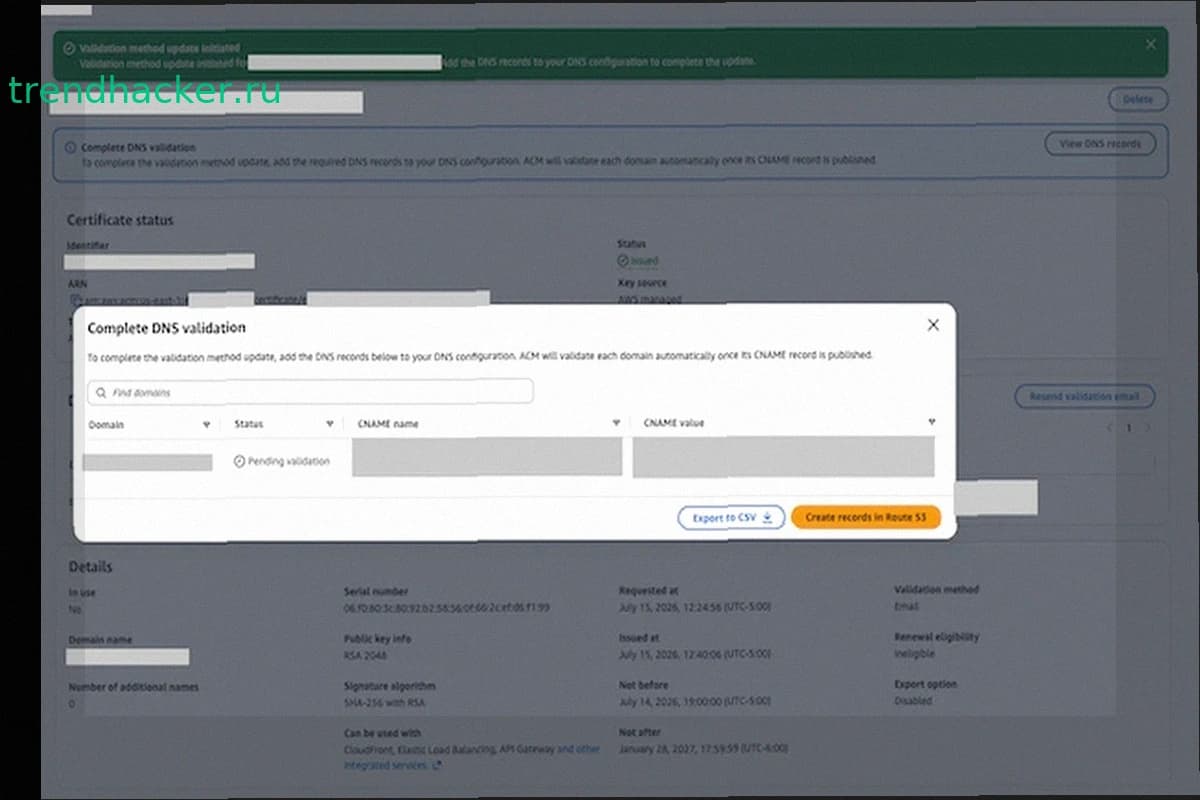Select the Pending validation status text

(x=289, y=461)
